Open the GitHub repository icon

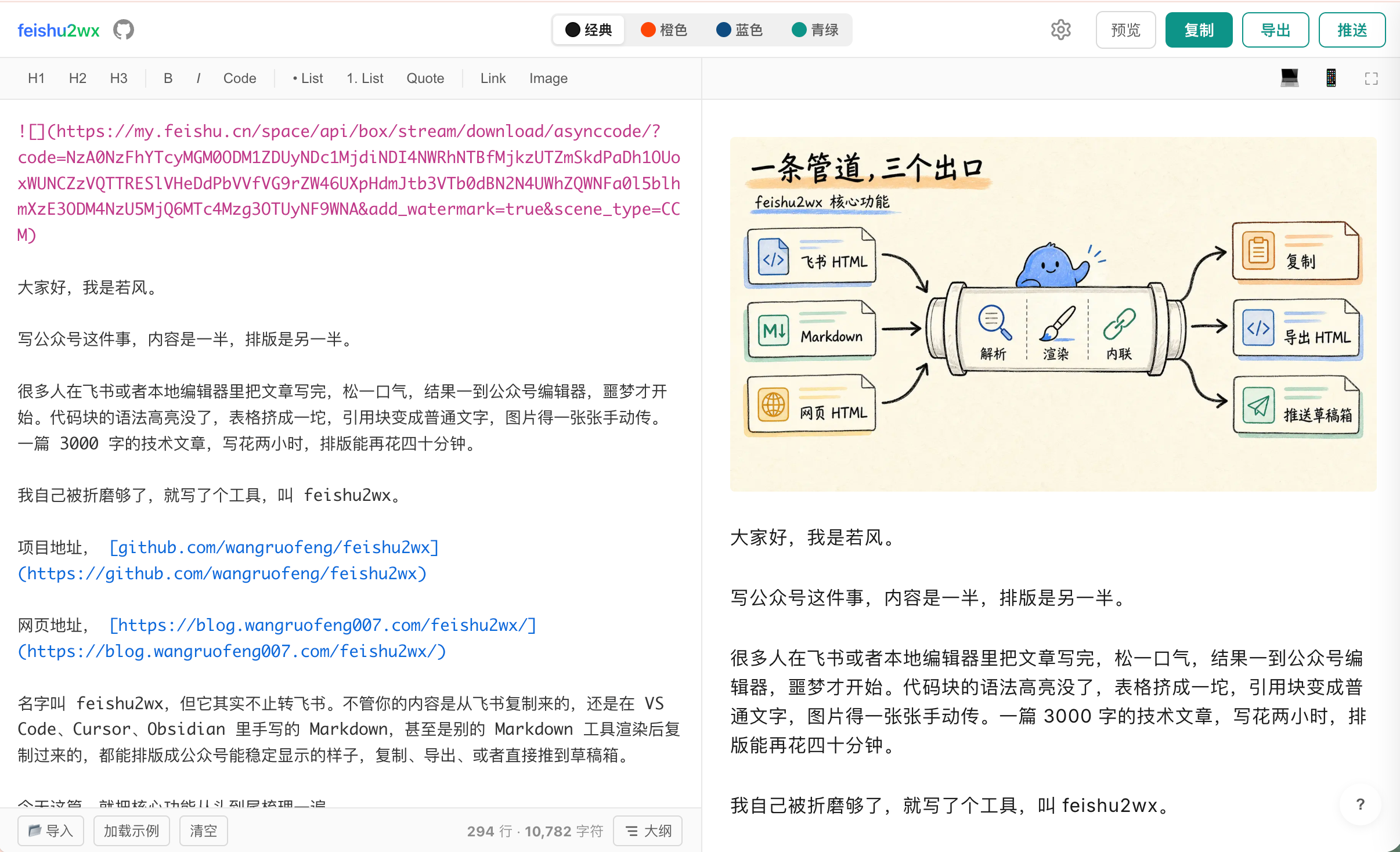point(123,30)
